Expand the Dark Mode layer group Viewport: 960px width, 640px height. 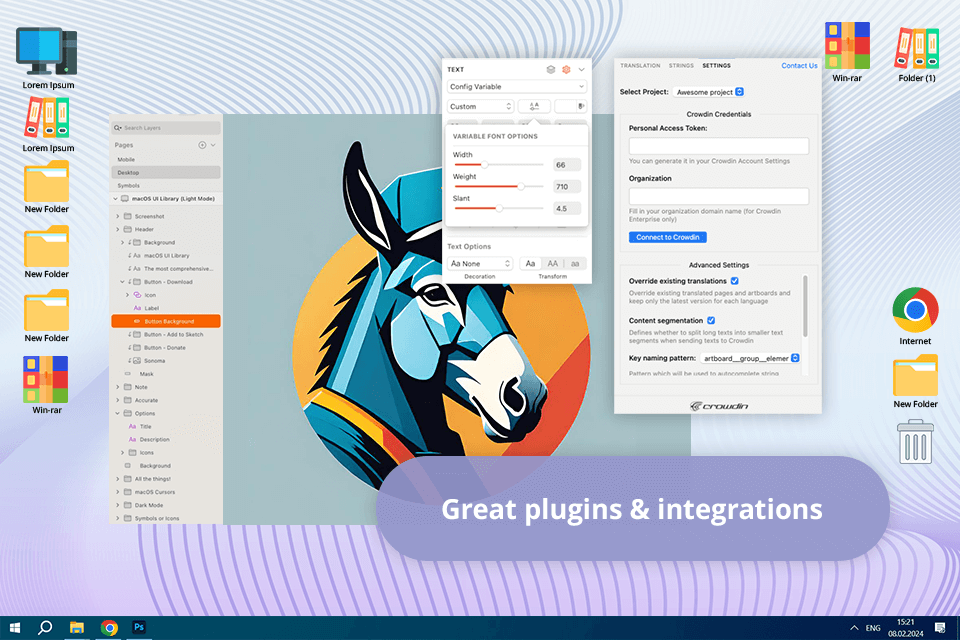118,505
